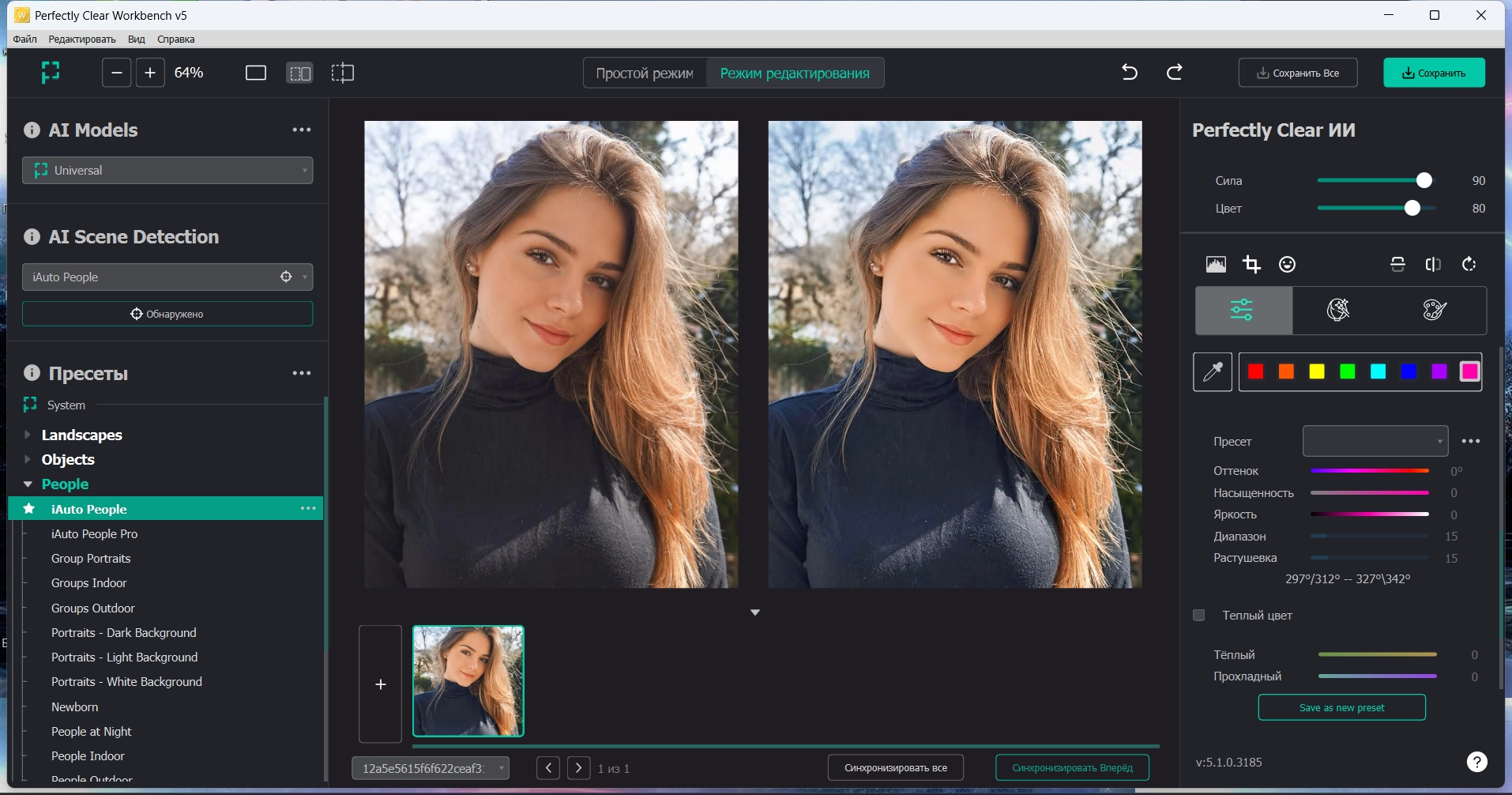Toggle the Теплый цвет checkbox
The image size is (1512, 795).
[x=1199, y=615]
